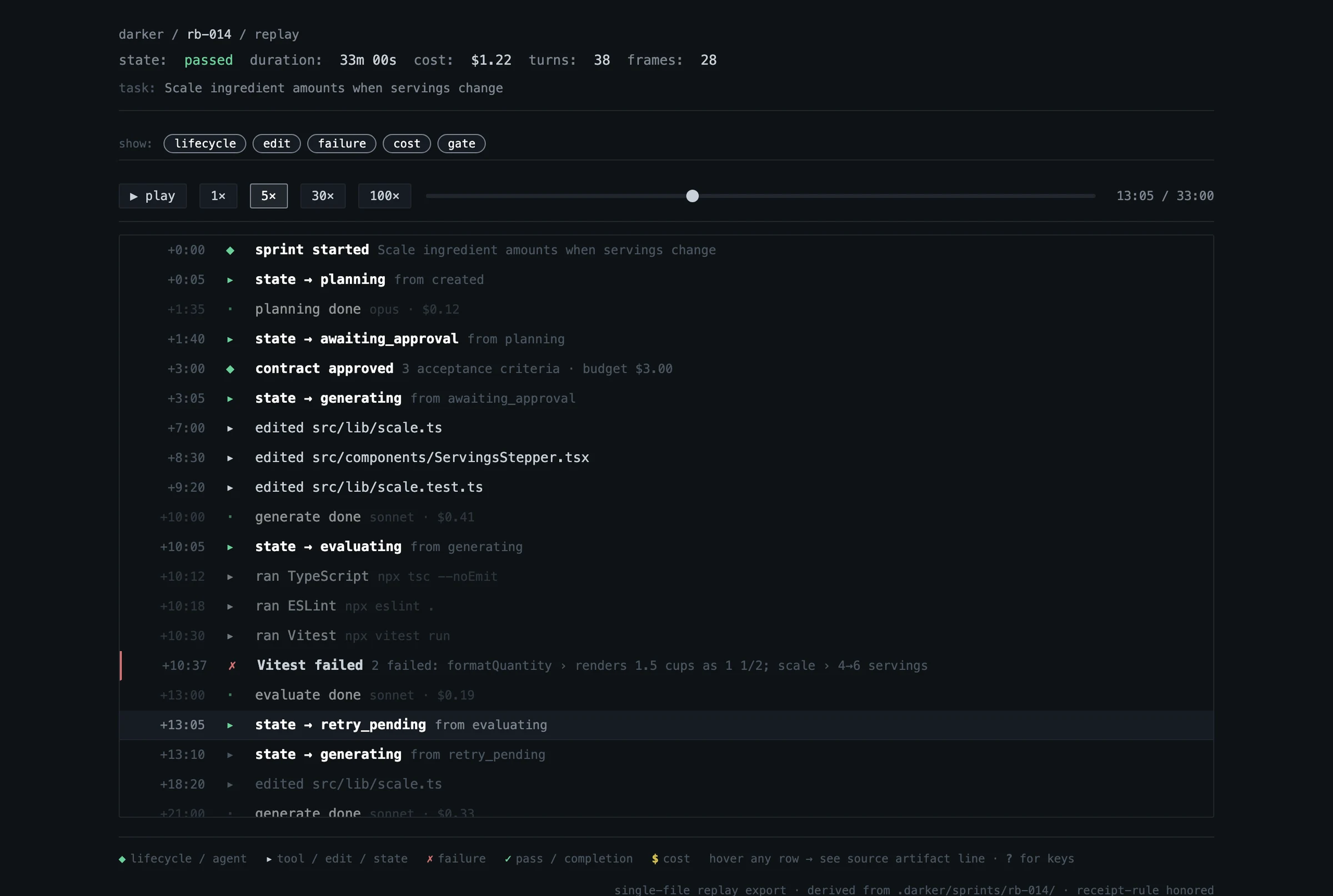1333x896 pixels.
Task: Click lifecycle diamond icon in legend
Action: point(122,859)
